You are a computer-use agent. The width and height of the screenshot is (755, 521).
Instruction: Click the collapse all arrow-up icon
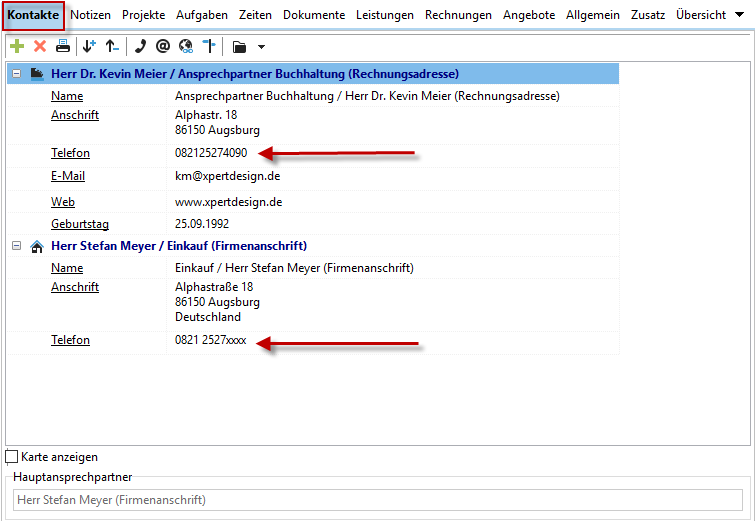click(112, 47)
